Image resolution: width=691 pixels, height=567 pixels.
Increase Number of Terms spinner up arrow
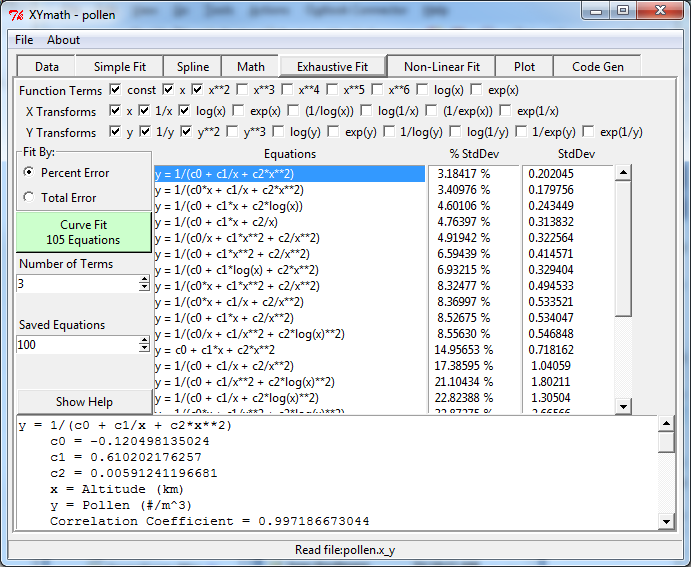click(x=144, y=280)
